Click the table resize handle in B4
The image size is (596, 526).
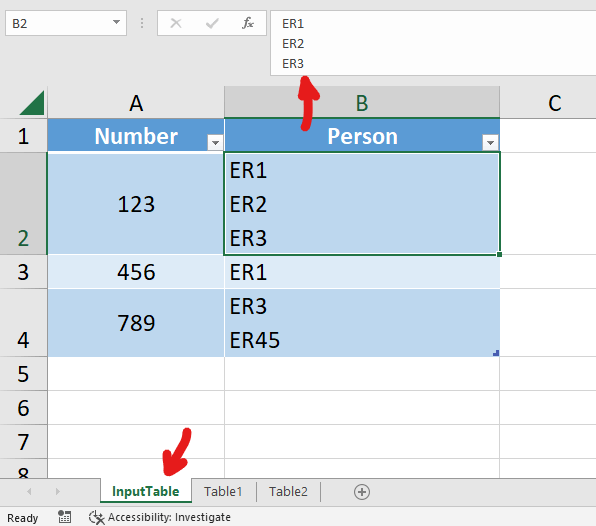(496, 353)
